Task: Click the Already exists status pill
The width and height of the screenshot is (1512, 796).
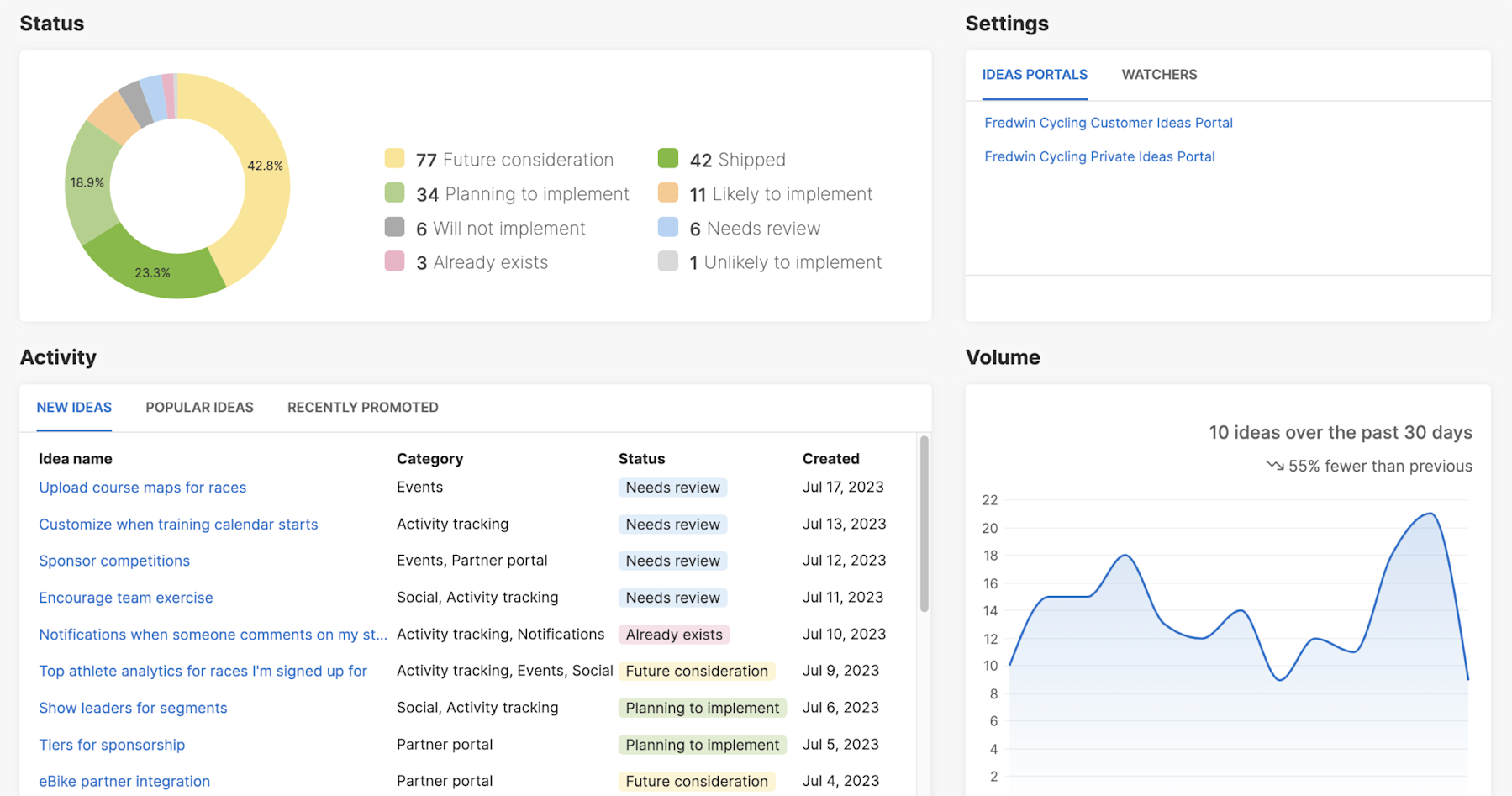Action: click(x=673, y=635)
